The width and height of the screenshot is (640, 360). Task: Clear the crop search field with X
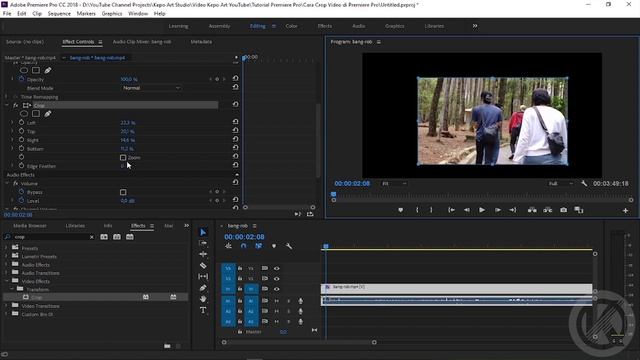click(91, 237)
